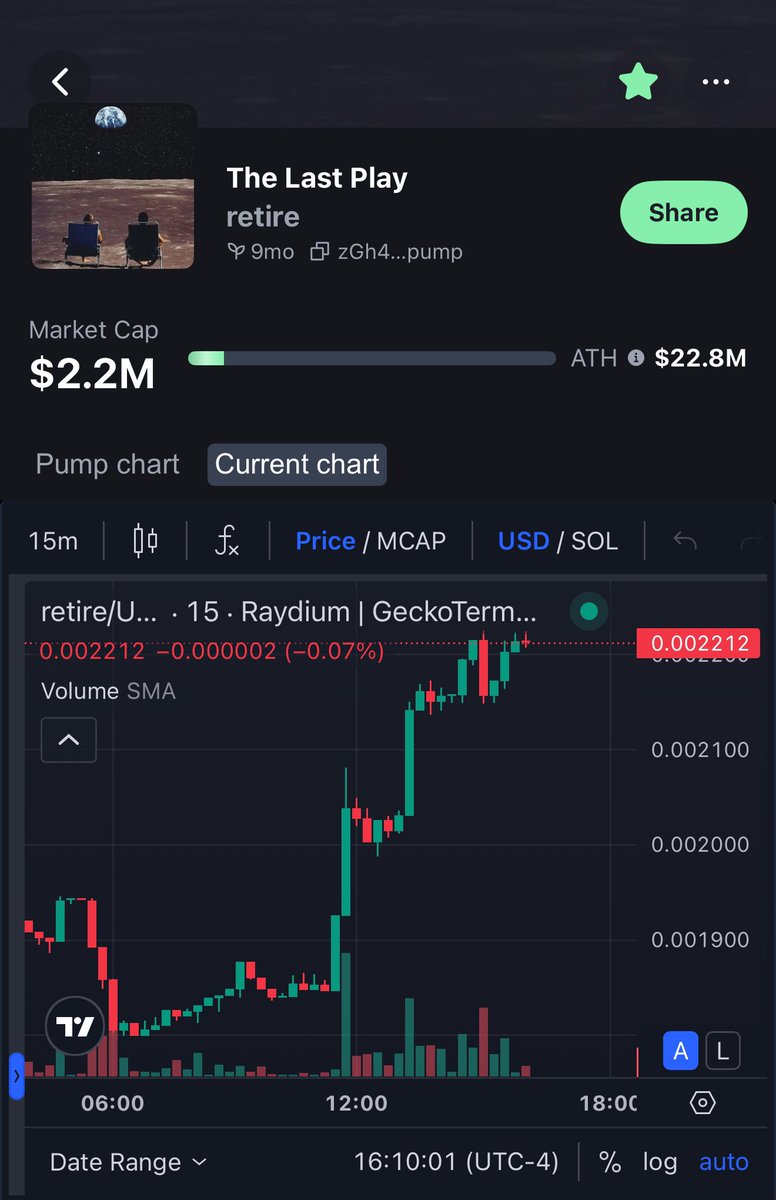Image resolution: width=776 pixels, height=1200 pixels.
Task: Toggle the A auto scale button
Action: click(x=681, y=1051)
